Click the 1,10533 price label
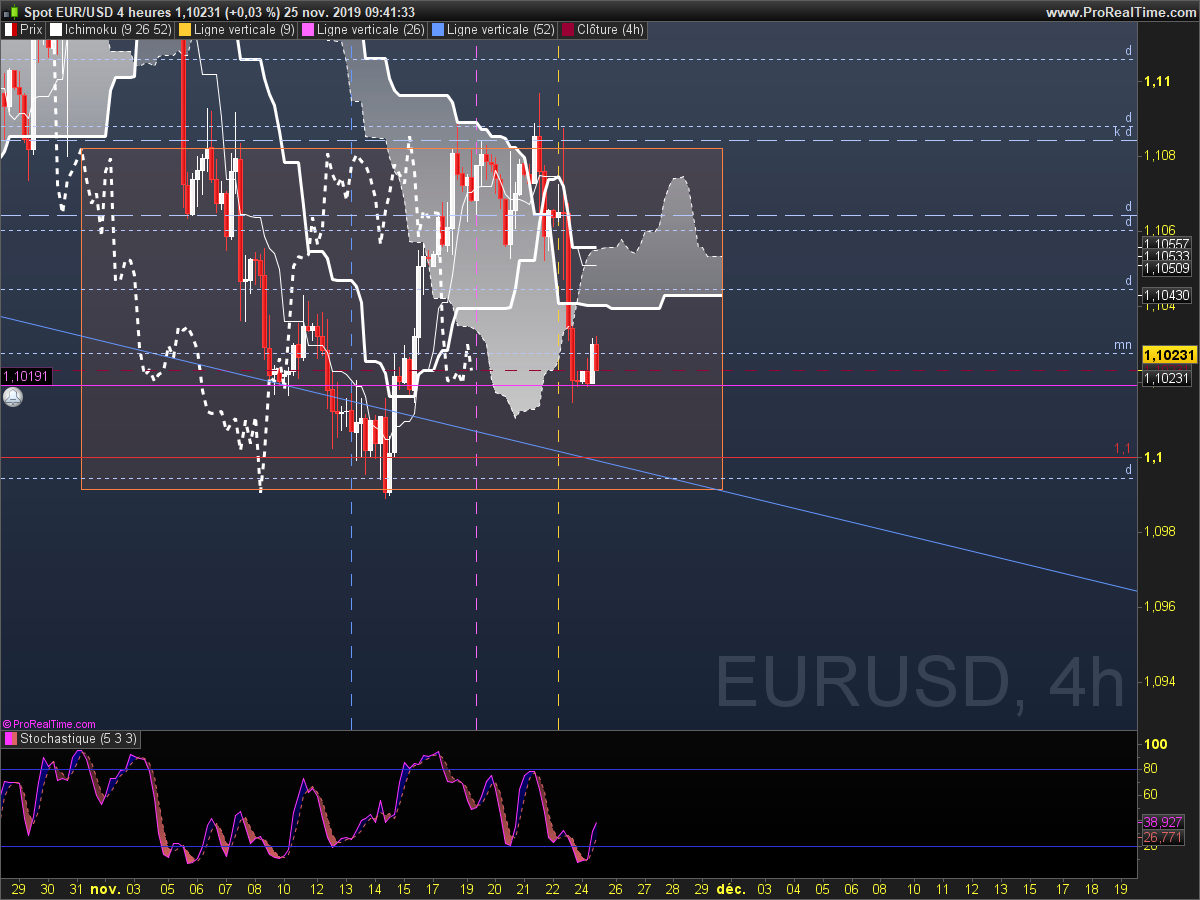Viewport: 1200px width, 900px height. pyautogui.click(x=1167, y=256)
